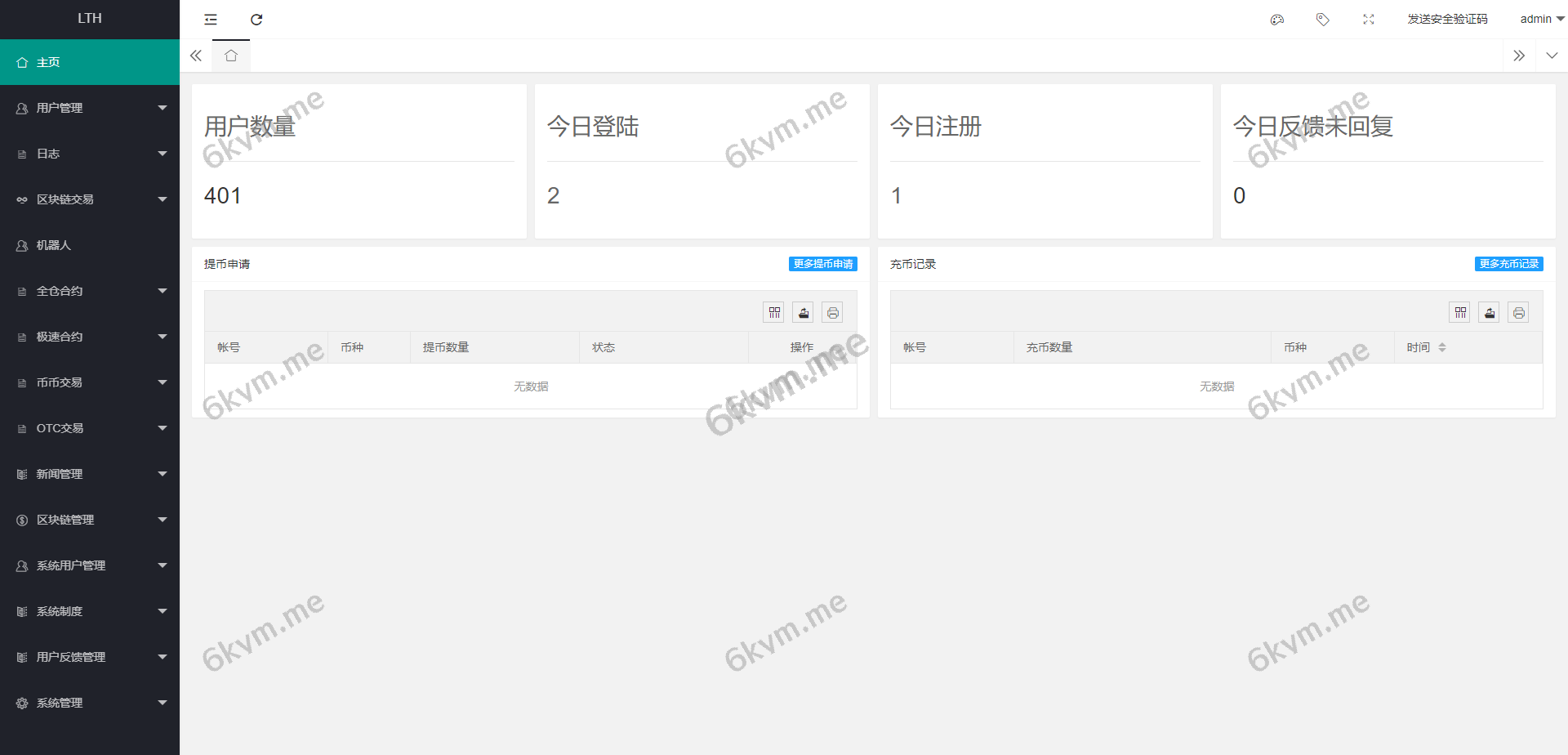This screenshot has width=1568, height=755.
Task: Open the admin account dropdown
Action: point(1541,20)
